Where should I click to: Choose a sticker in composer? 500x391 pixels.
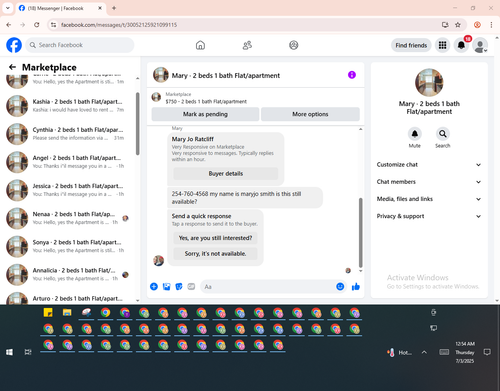[x=179, y=286]
